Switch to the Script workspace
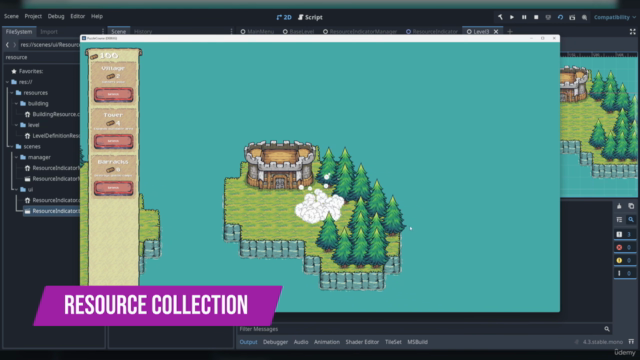The image size is (640, 360). pyautogui.click(x=310, y=17)
